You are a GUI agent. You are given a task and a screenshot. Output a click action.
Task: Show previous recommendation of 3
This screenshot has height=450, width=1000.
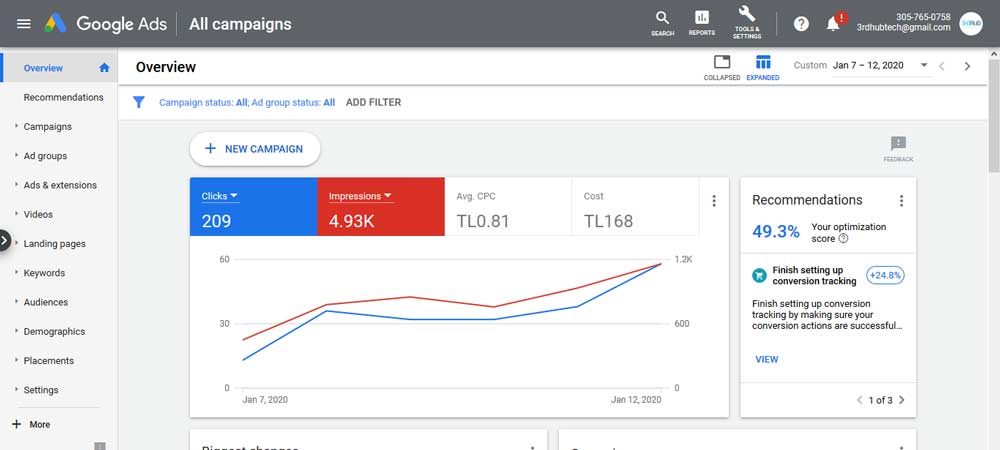pyautogui.click(x=859, y=400)
